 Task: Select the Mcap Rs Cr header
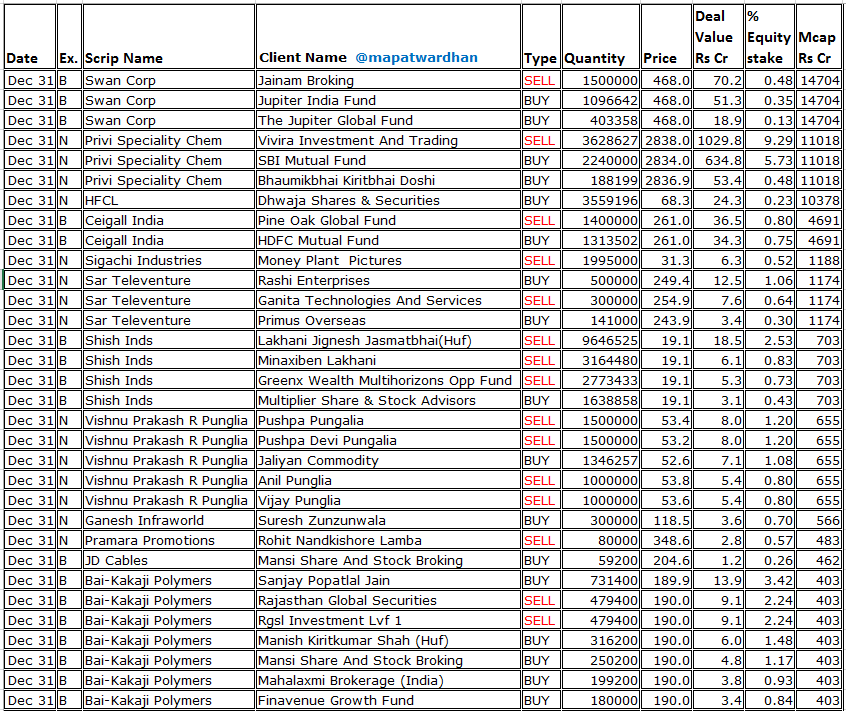818,37
